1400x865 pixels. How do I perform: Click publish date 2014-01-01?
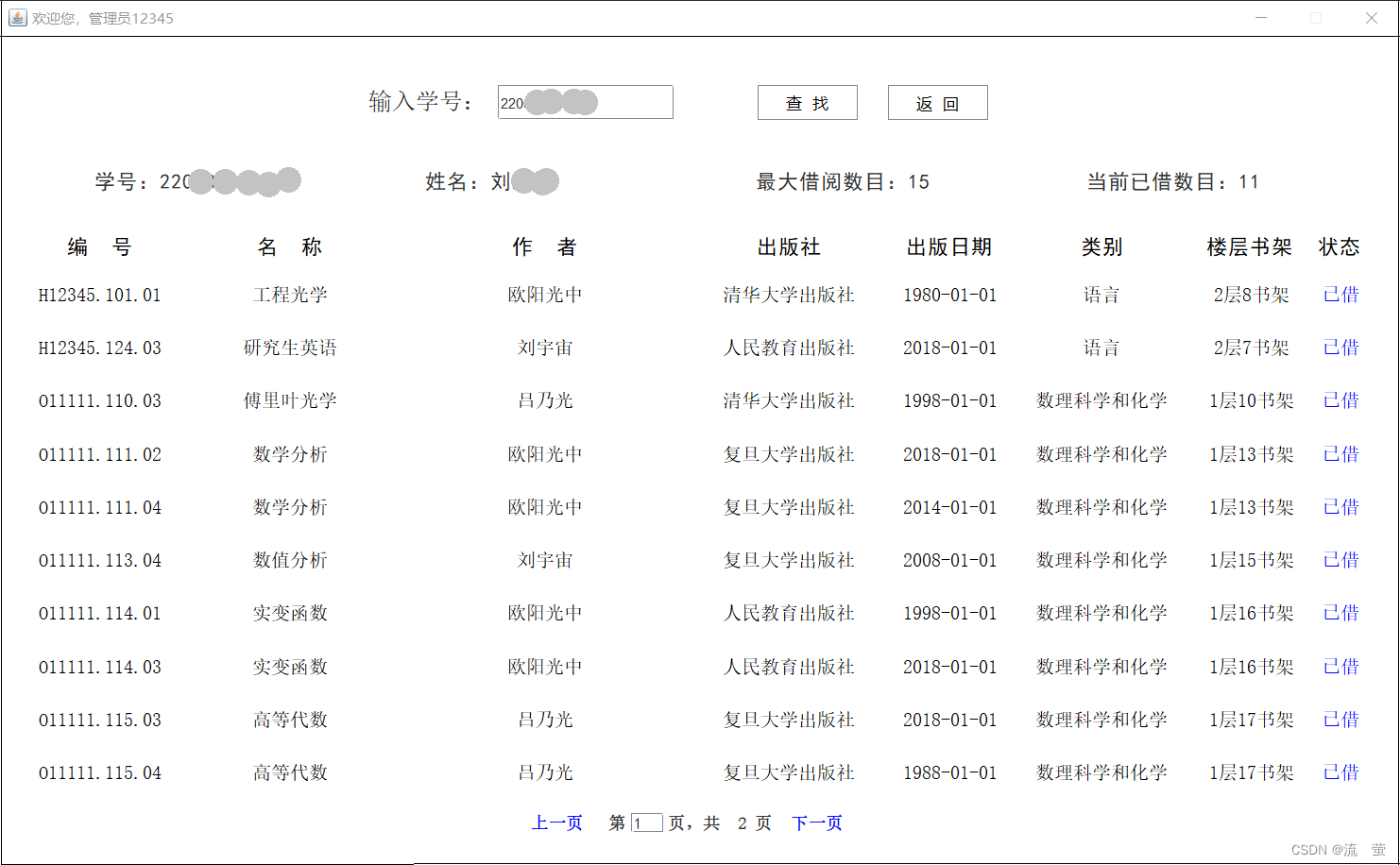[x=949, y=507]
